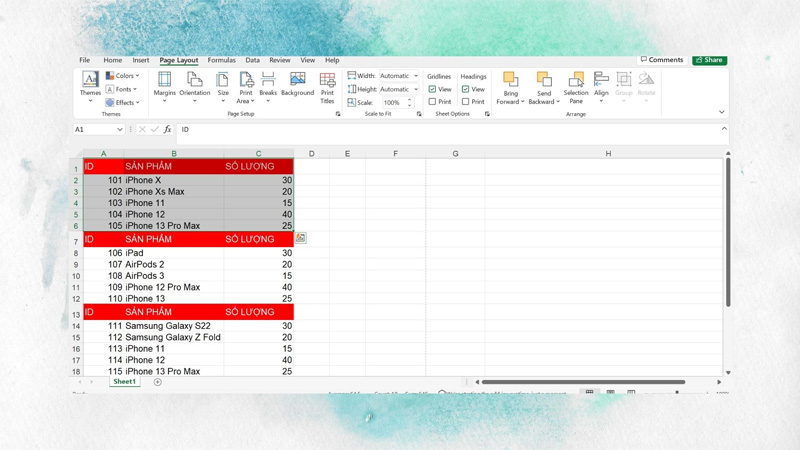800x450 pixels.
Task: Open the Orientation options
Action: pos(194,87)
